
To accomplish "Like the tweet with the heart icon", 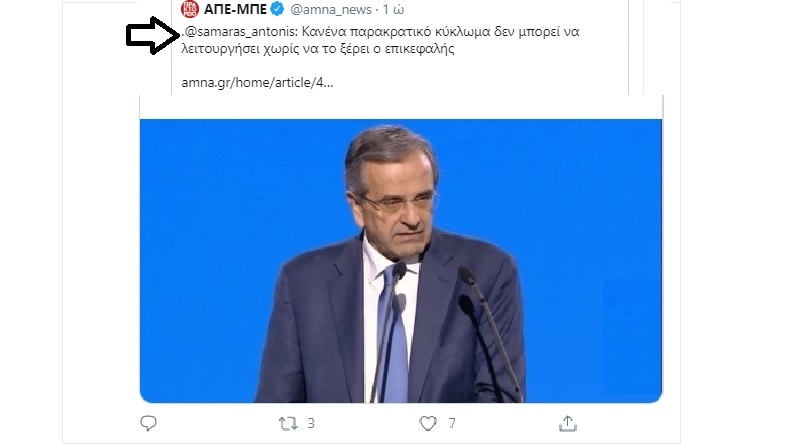I will coord(428,423).
